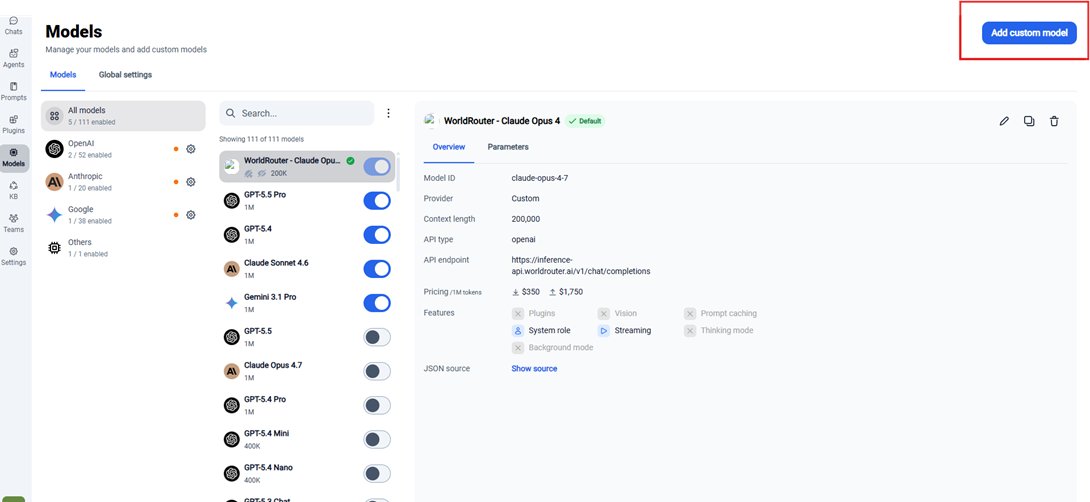Open the KB sidebar icon
The height and width of the screenshot is (502, 1090).
click(x=13, y=191)
